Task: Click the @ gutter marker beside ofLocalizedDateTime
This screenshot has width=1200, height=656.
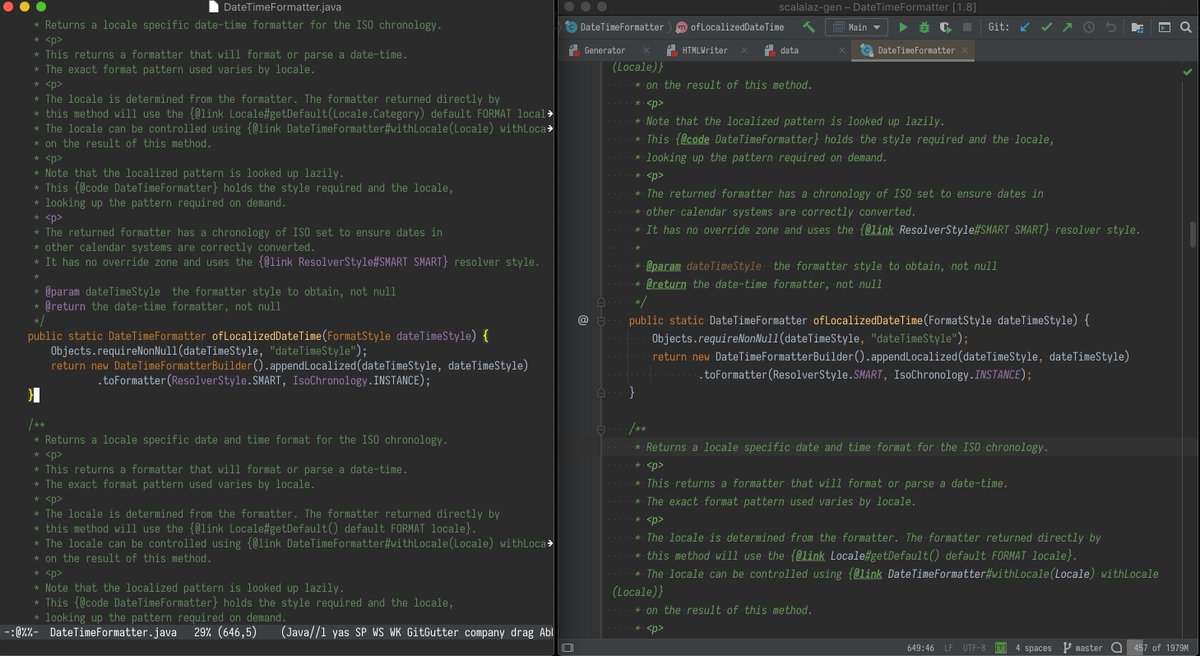Action: pos(582,320)
